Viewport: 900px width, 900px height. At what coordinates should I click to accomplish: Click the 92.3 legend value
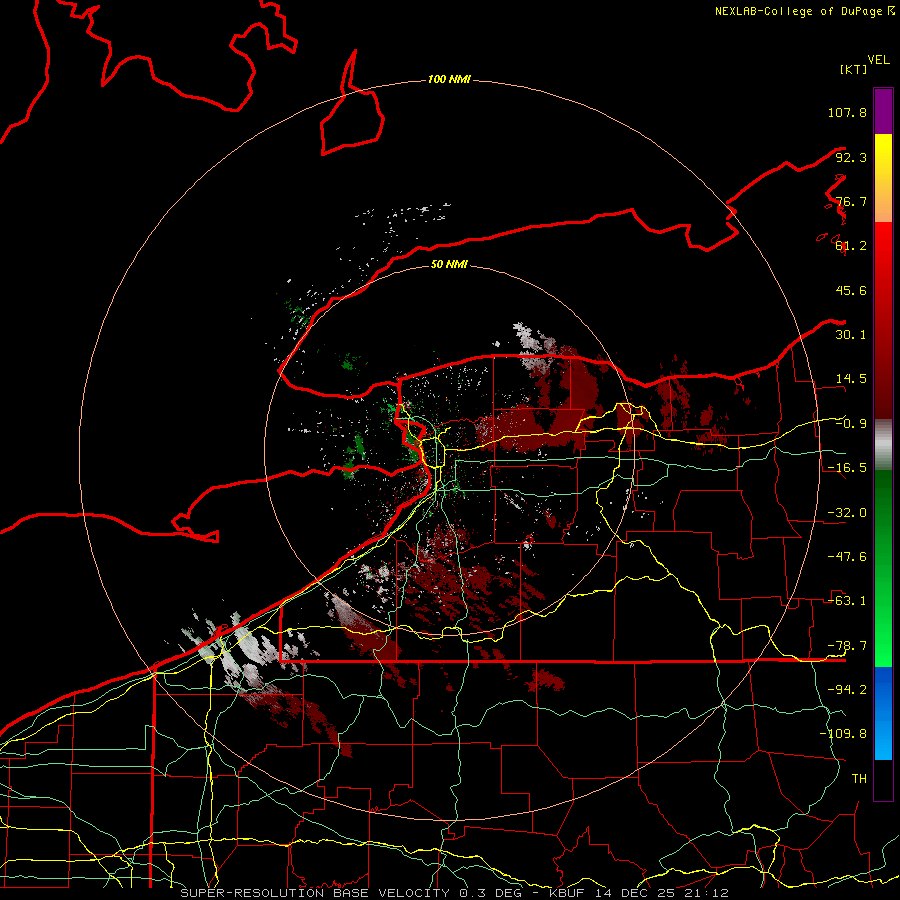coord(851,157)
